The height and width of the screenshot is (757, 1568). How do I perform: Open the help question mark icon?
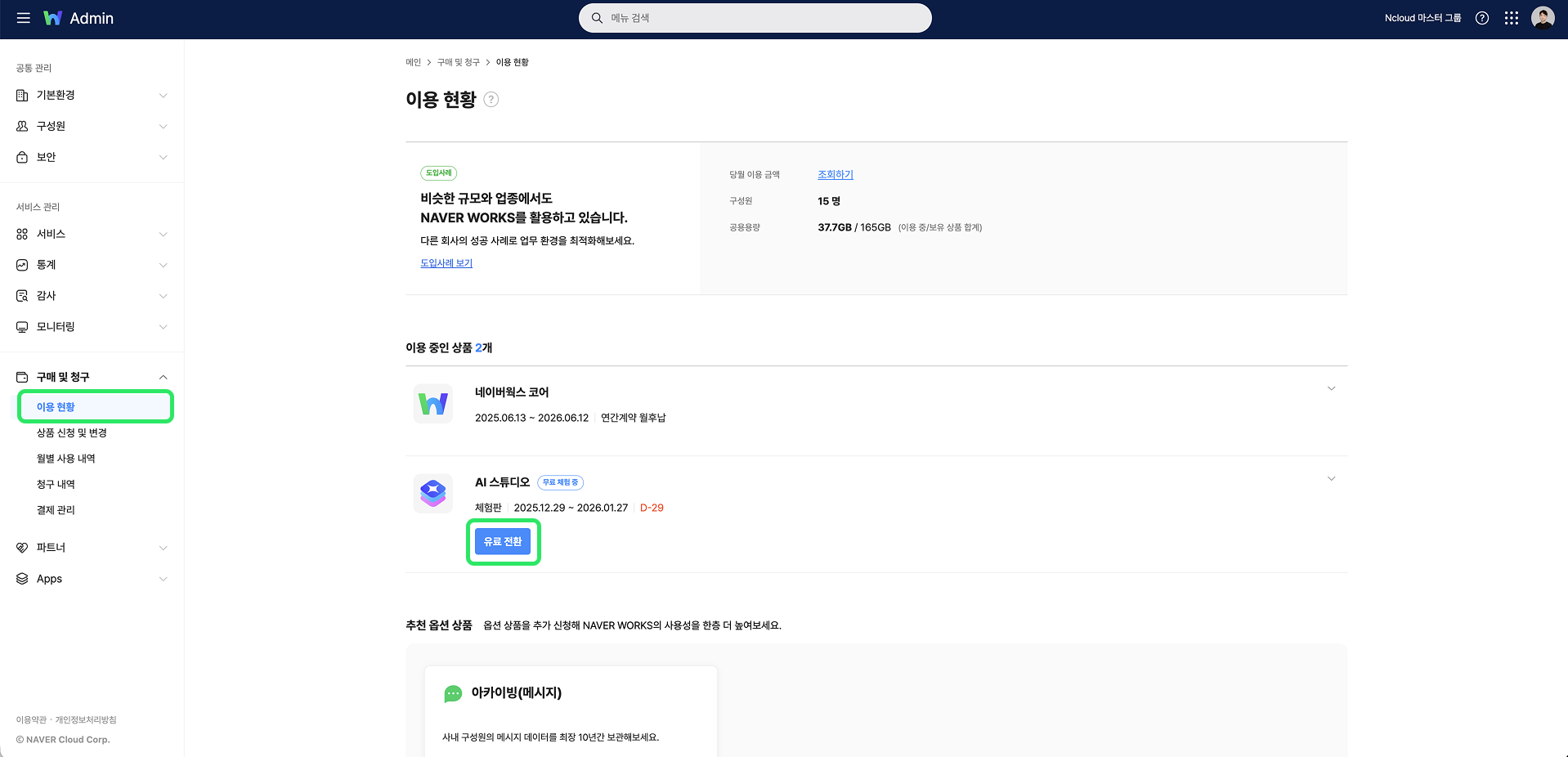point(1482,18)
